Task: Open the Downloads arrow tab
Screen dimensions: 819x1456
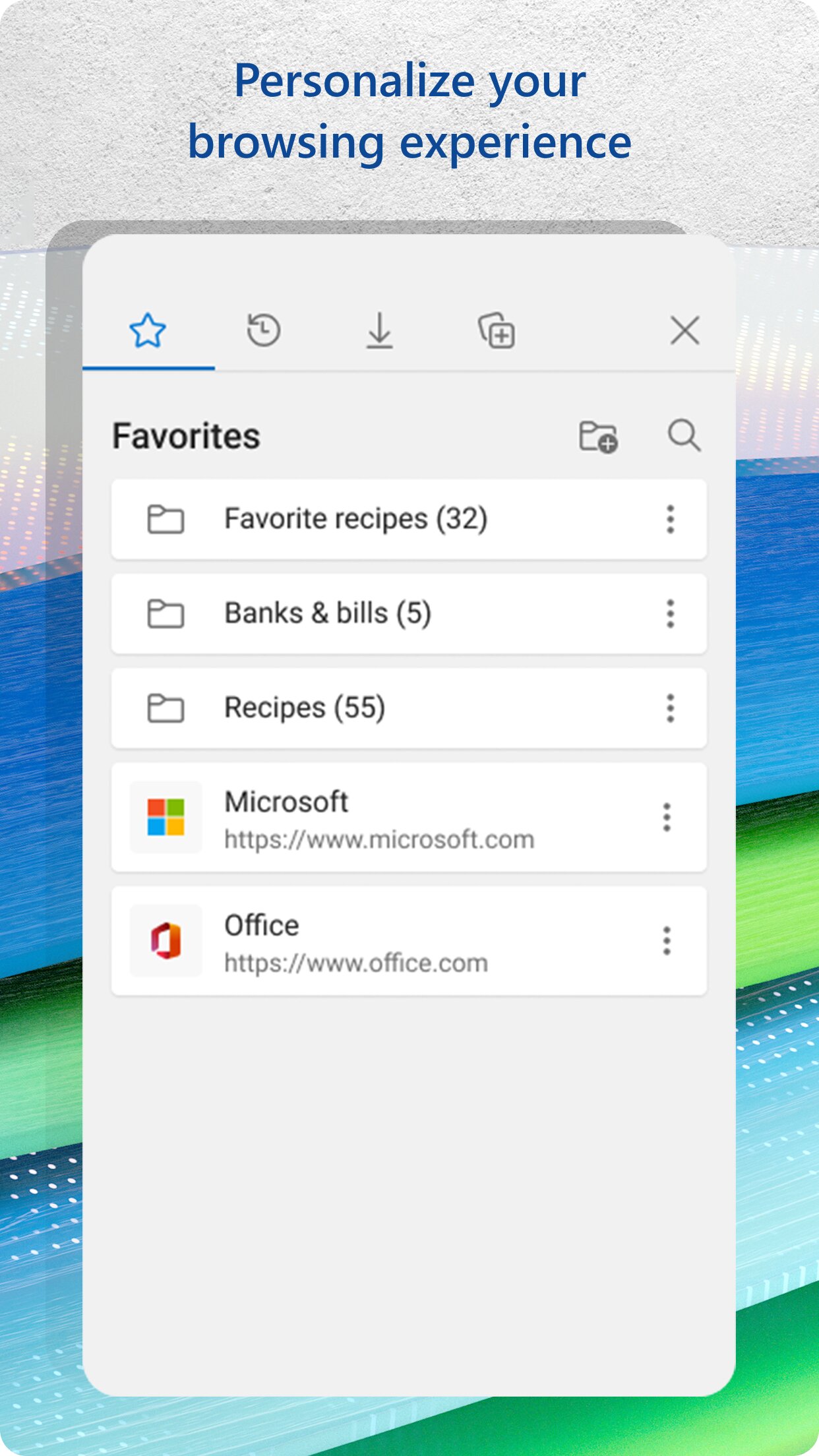Action: click(380, 330)
